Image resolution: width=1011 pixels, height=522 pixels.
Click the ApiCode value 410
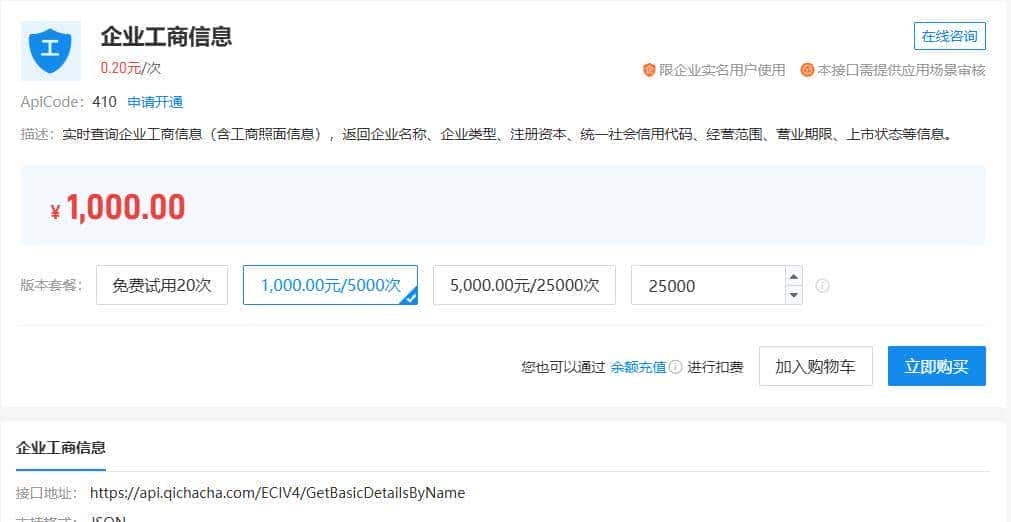[x=104, y=102]
